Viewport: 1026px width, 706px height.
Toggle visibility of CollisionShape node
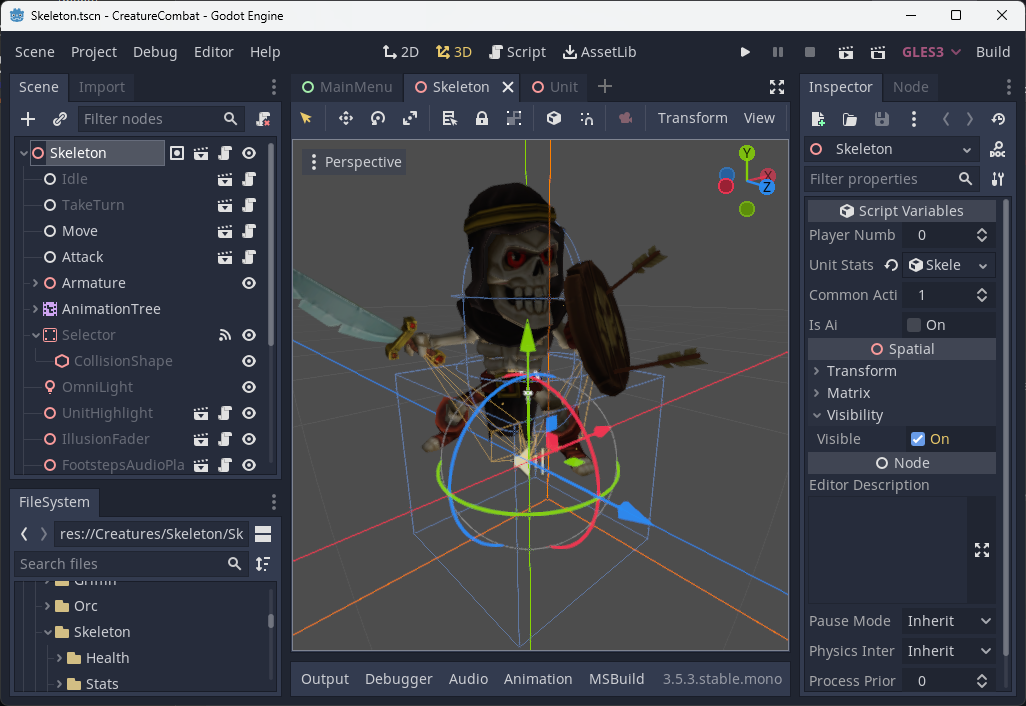tap(249, 361)
